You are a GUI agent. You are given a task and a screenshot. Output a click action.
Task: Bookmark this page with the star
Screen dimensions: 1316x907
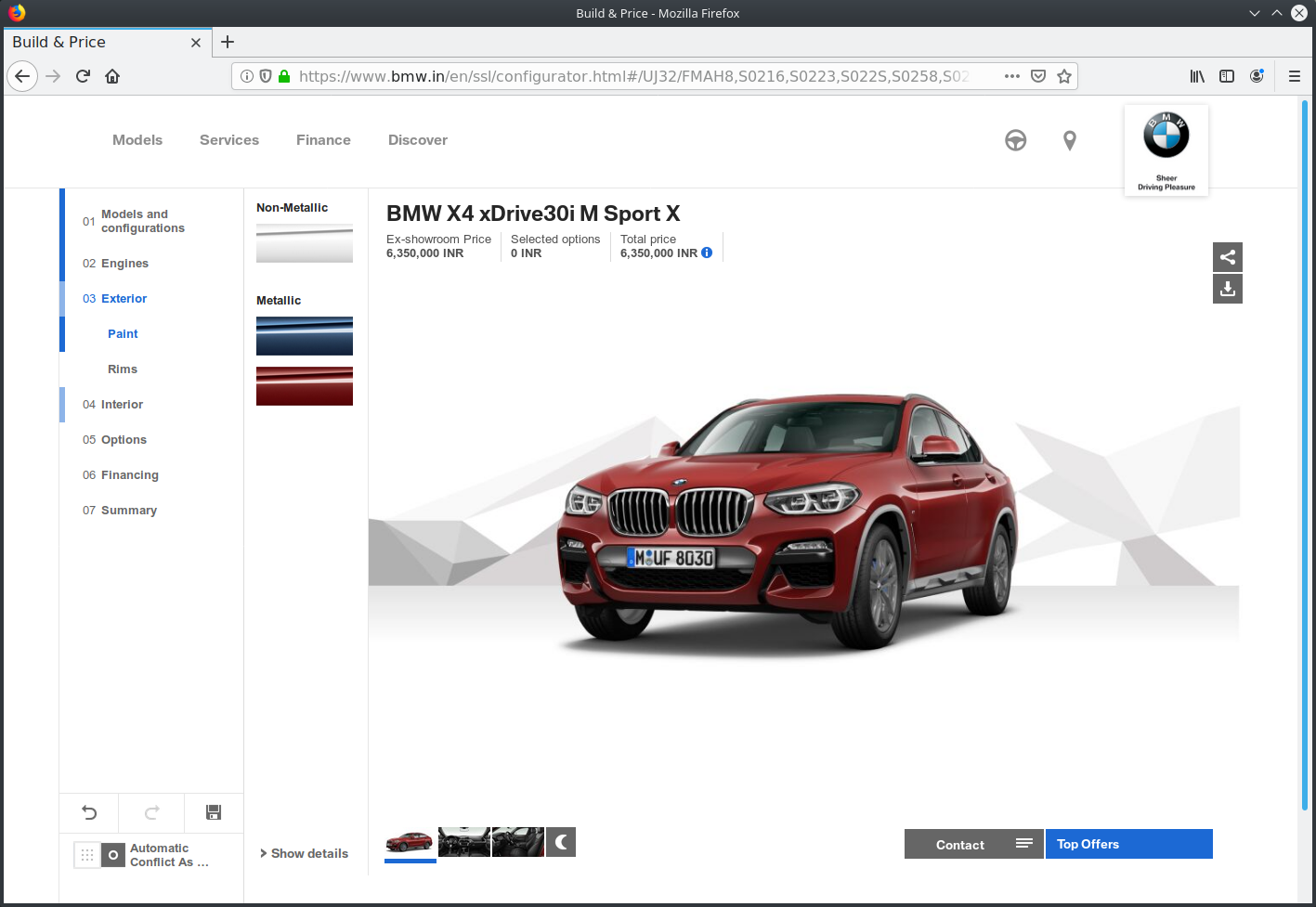pyautogui.click(x=1064, y=76)
